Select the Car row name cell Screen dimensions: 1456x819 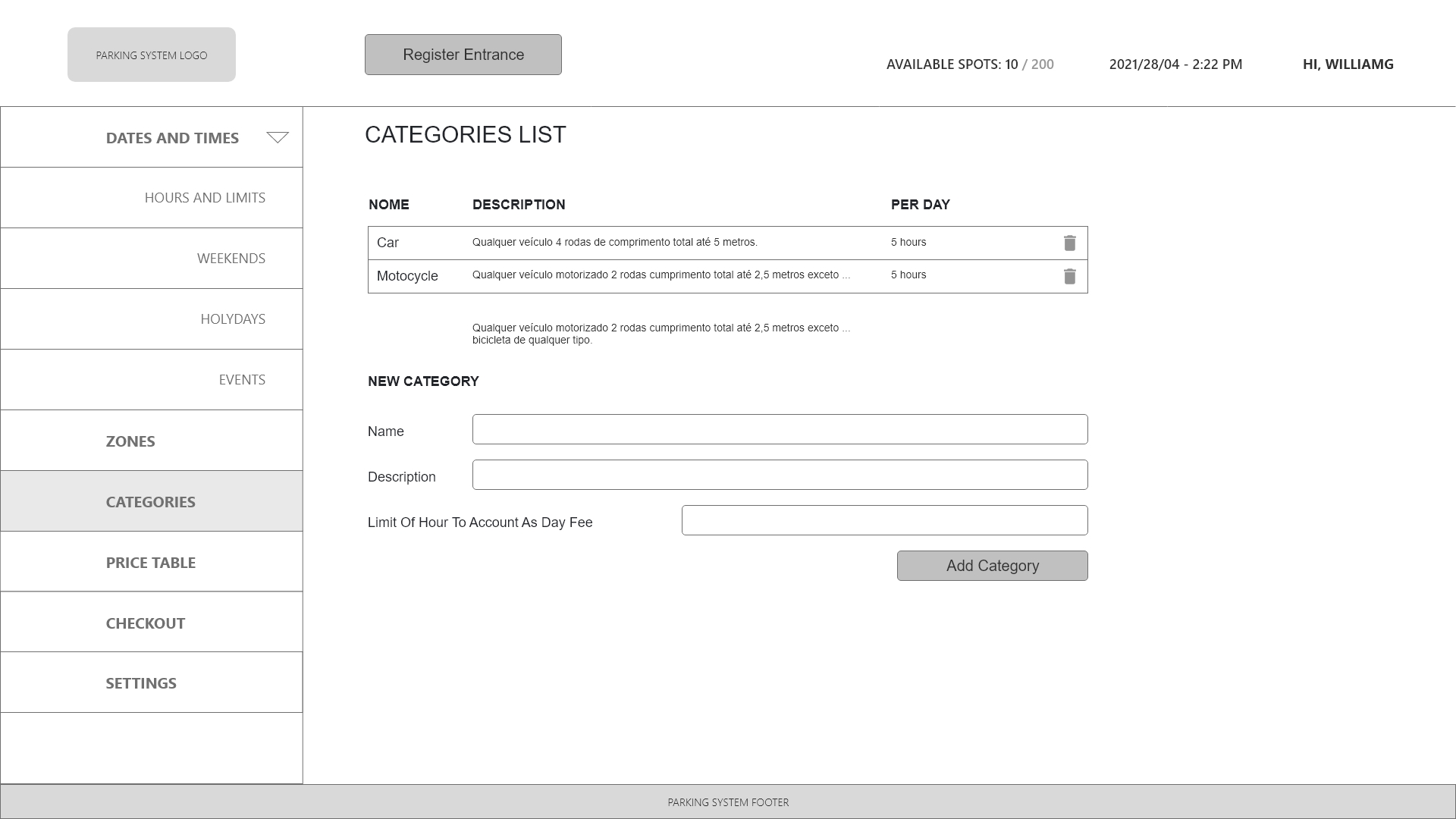[x=388, y=243]
